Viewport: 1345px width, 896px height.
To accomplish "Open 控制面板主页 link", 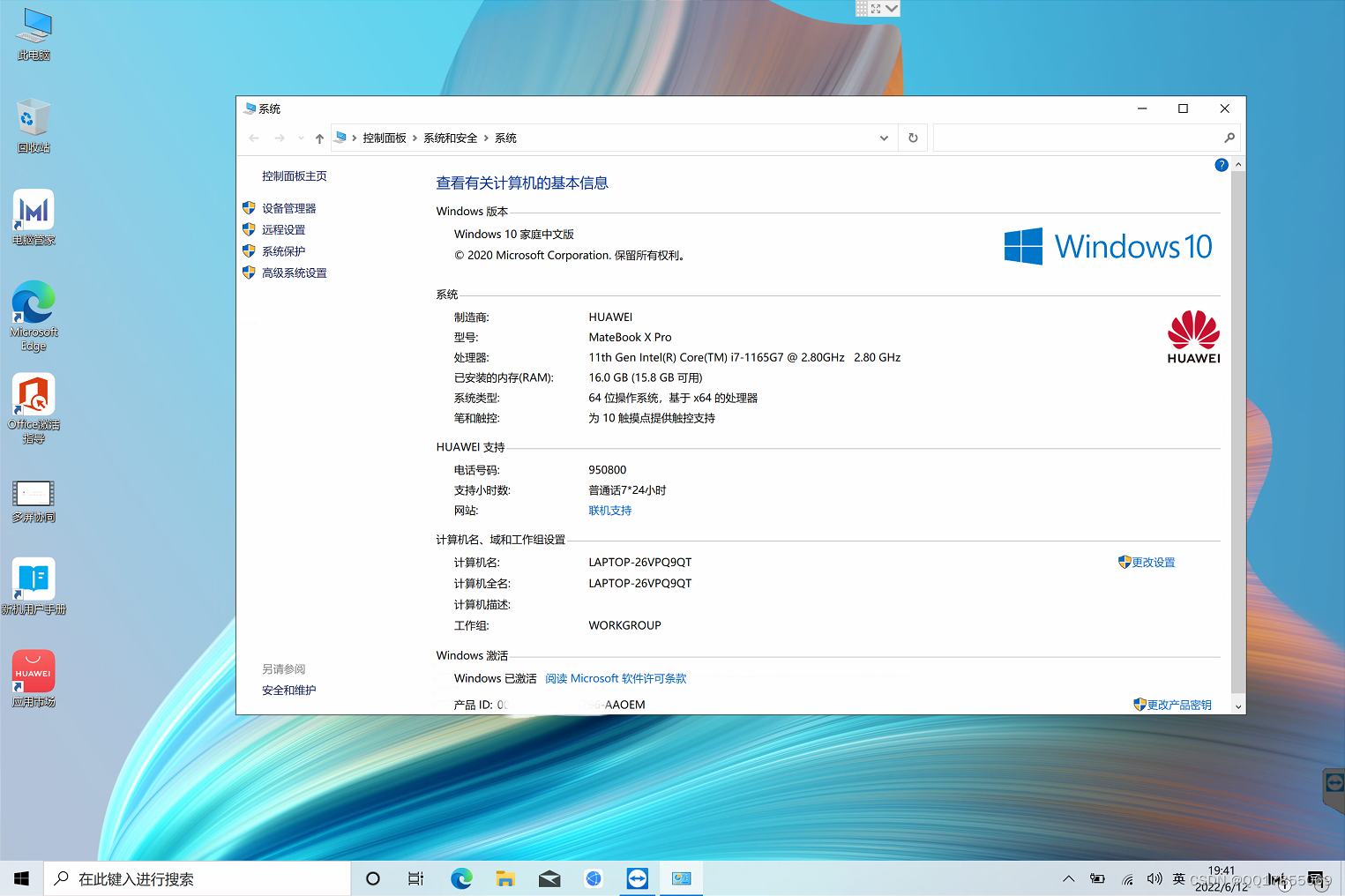I will (x=295, y=175).
